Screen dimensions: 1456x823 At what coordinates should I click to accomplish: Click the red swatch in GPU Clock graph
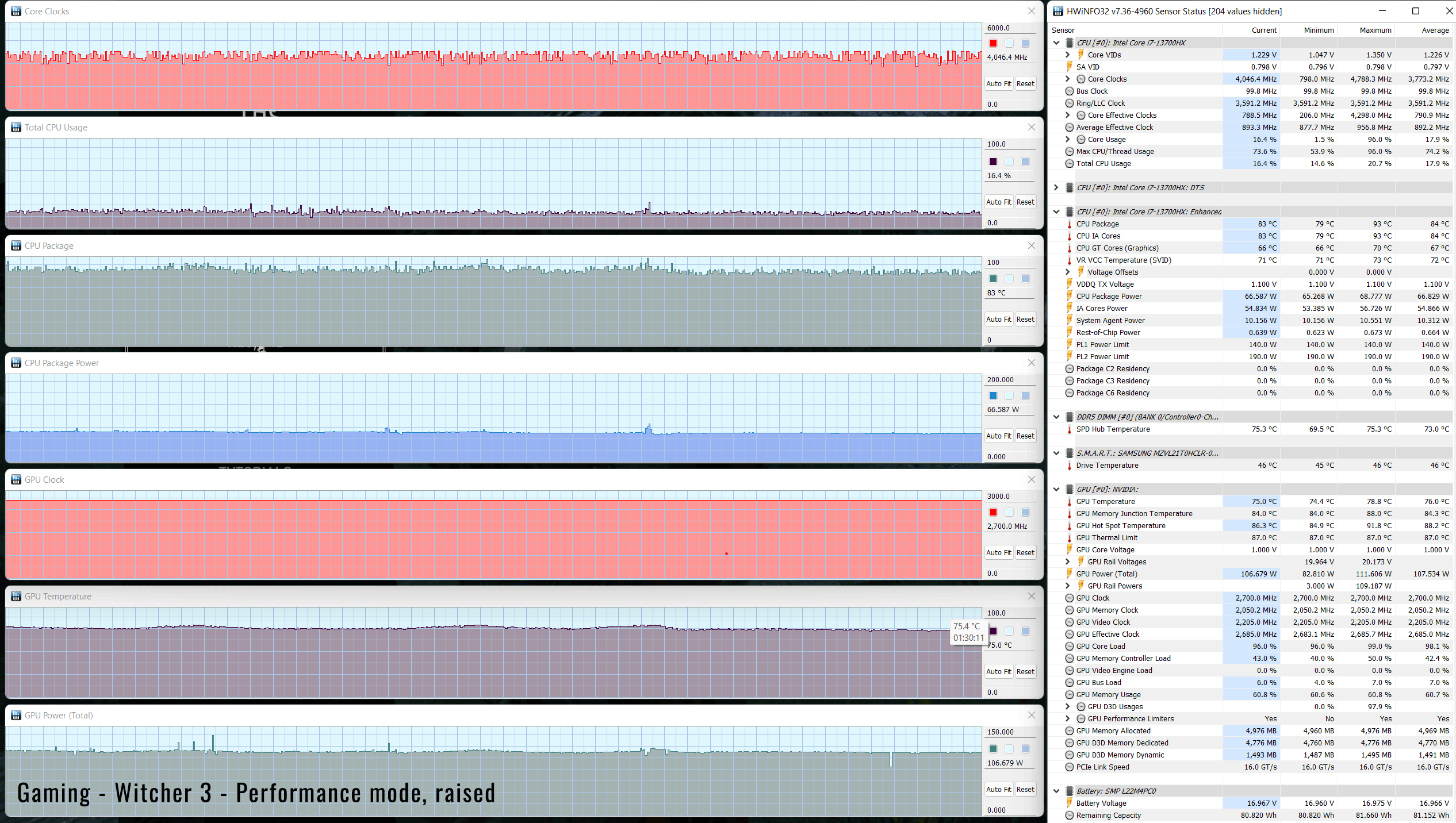tap(993, 512)
